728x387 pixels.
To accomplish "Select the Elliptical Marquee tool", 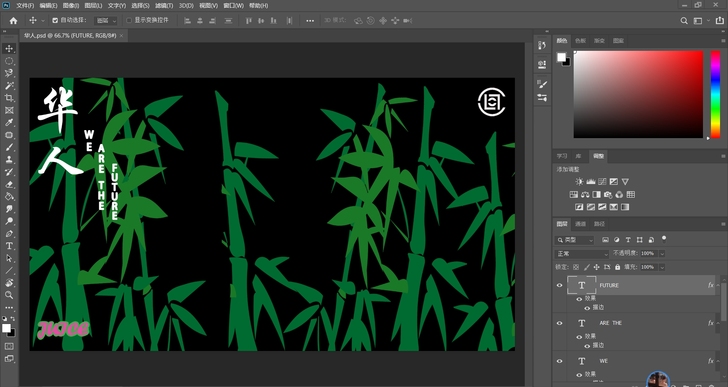I will pyautogui.click(x=9, y=61).
